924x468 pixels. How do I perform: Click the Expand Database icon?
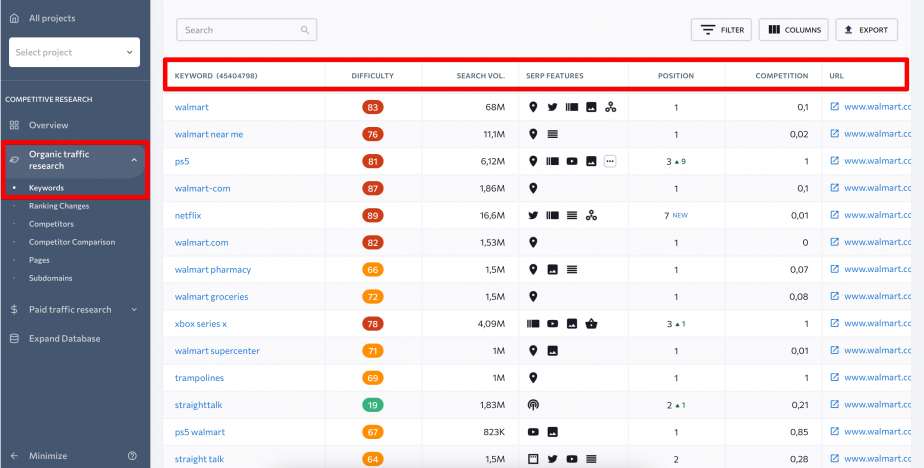coord(14,339)
